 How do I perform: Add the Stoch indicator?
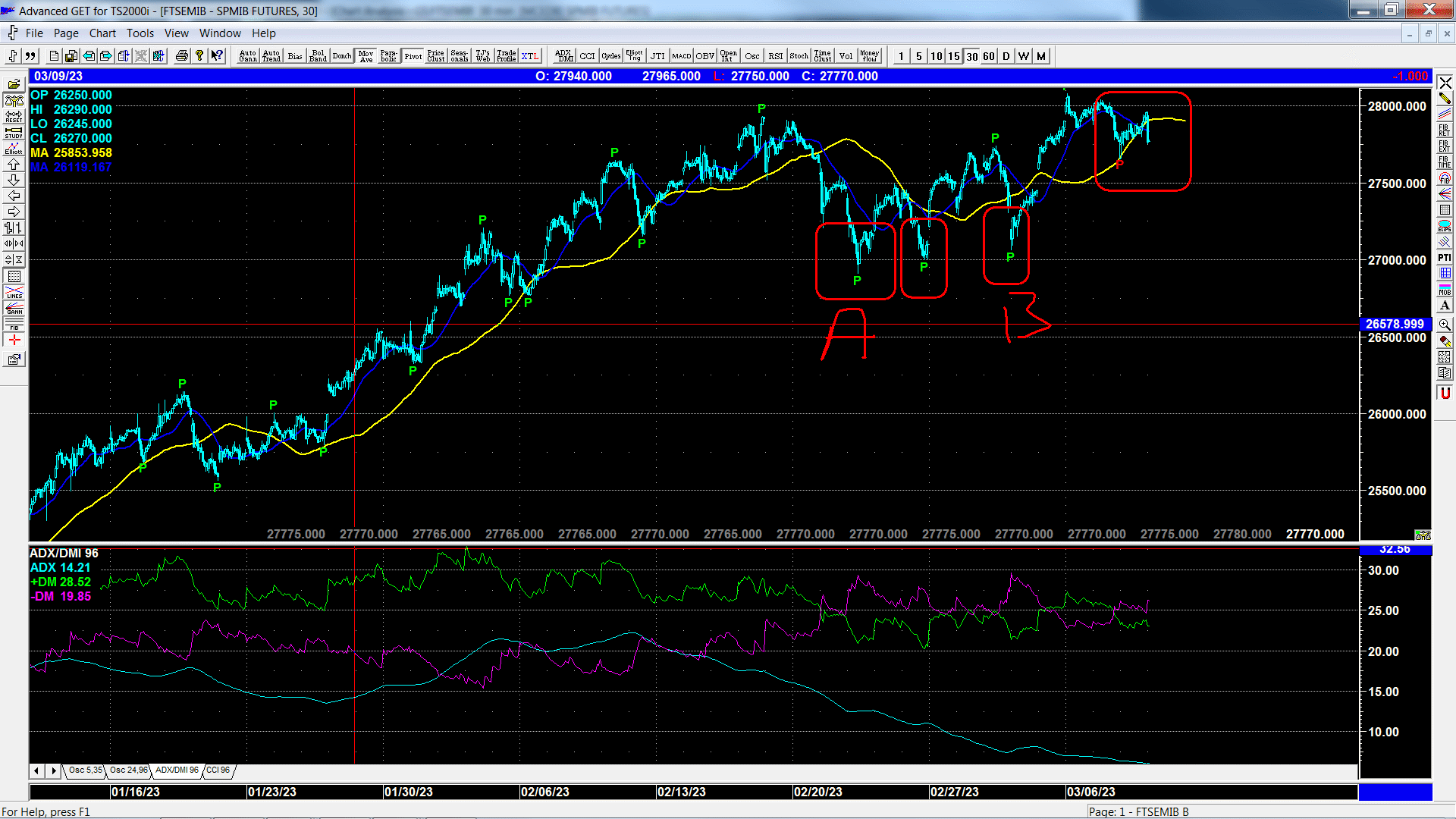[x=799, y=56]
